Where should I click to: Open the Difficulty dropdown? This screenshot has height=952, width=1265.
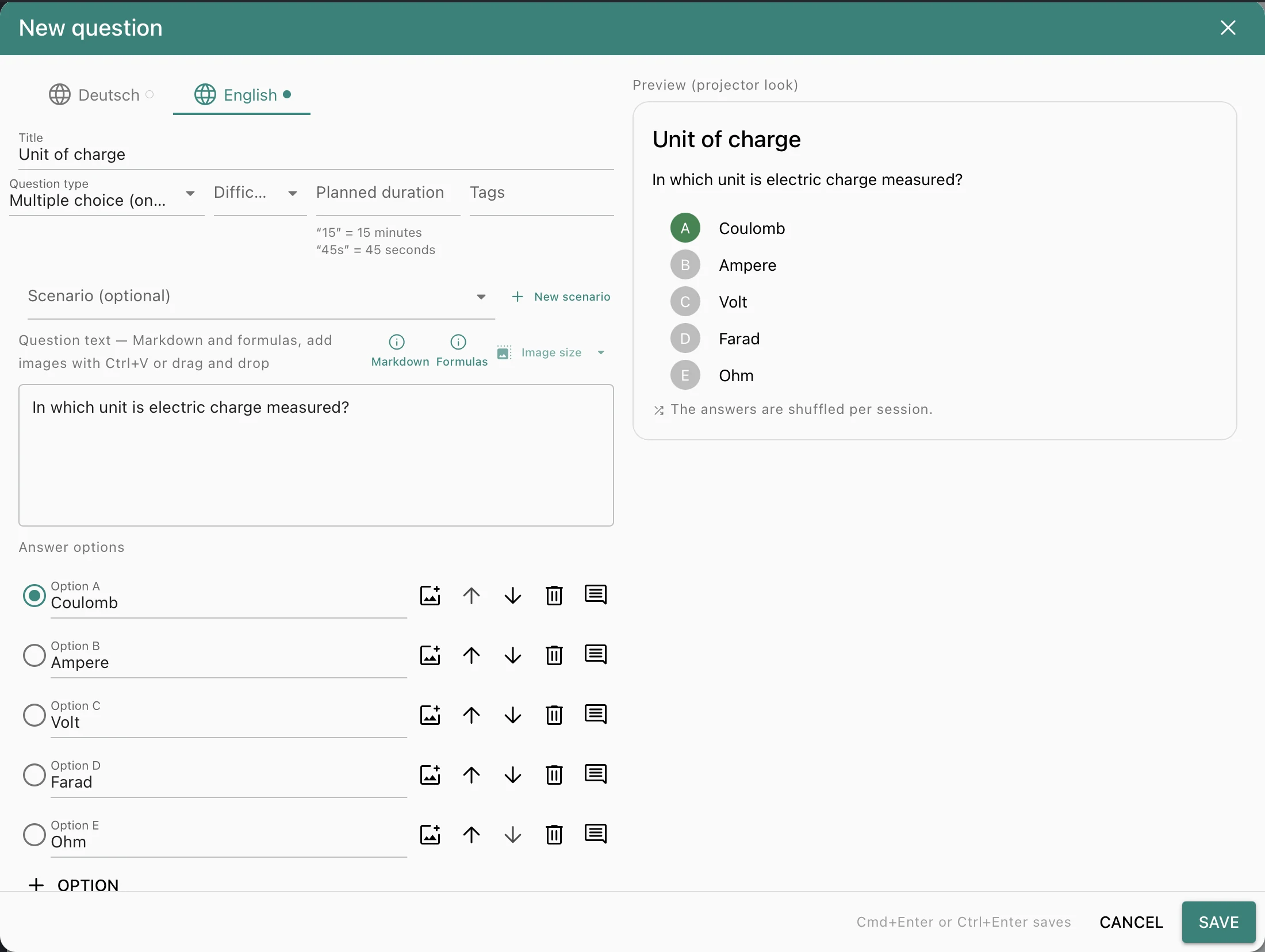click(x=260, y=195)
